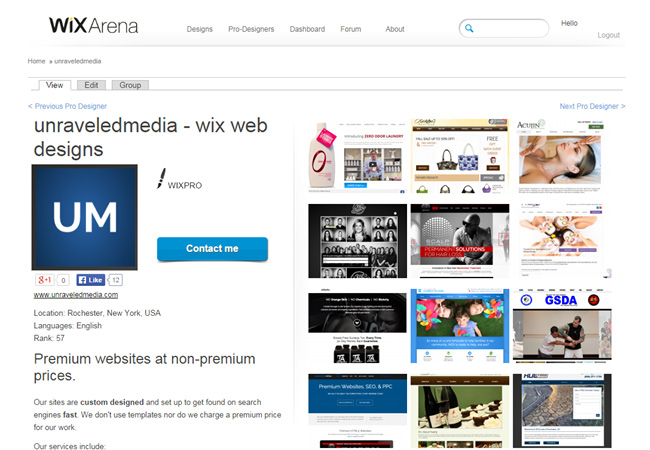Switch to the Group tab
Viewport: 650px width, 450px height.
(x=130, y=85)
